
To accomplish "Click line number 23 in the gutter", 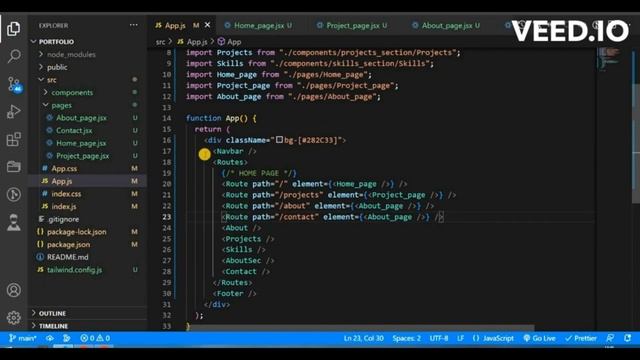I will (167, 217).
